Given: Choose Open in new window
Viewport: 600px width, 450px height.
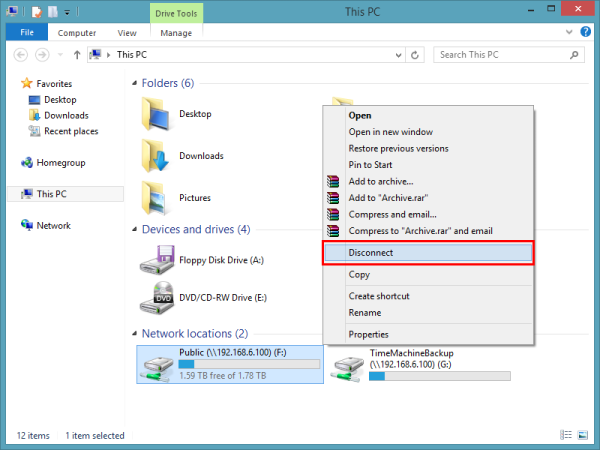Looking at the screenshot, I should click(428, 132).
